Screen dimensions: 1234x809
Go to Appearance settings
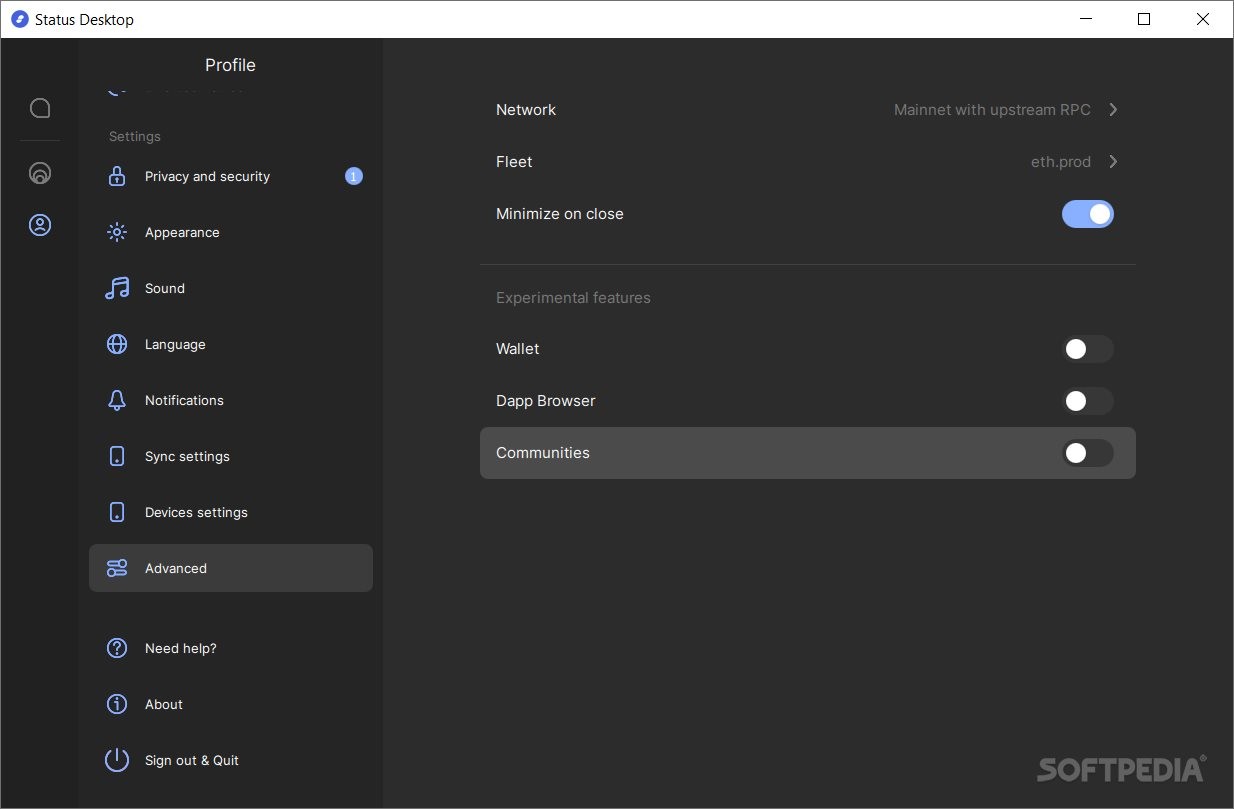point(231,233)
